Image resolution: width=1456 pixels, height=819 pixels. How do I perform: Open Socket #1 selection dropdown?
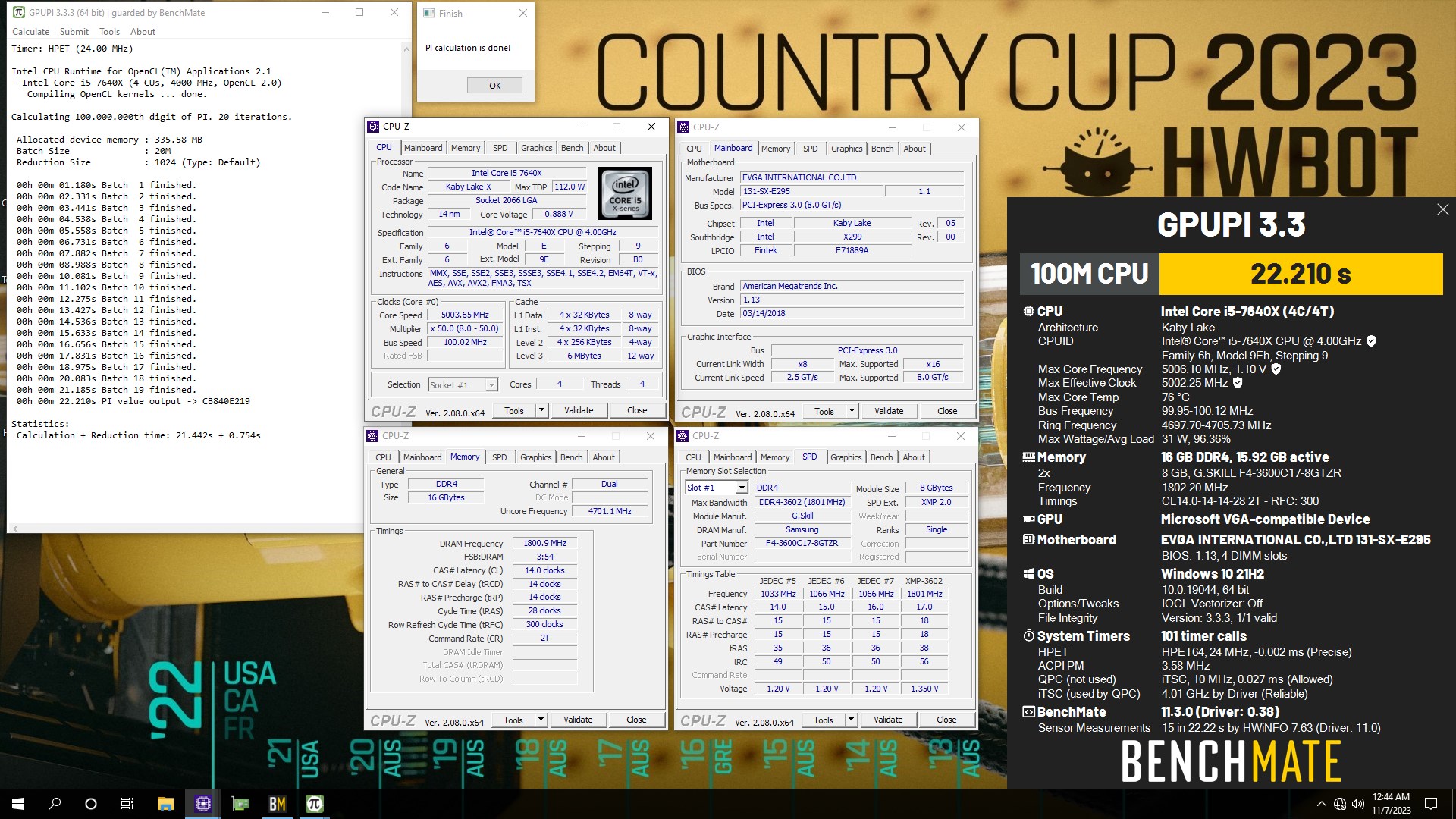coord(491,385)
